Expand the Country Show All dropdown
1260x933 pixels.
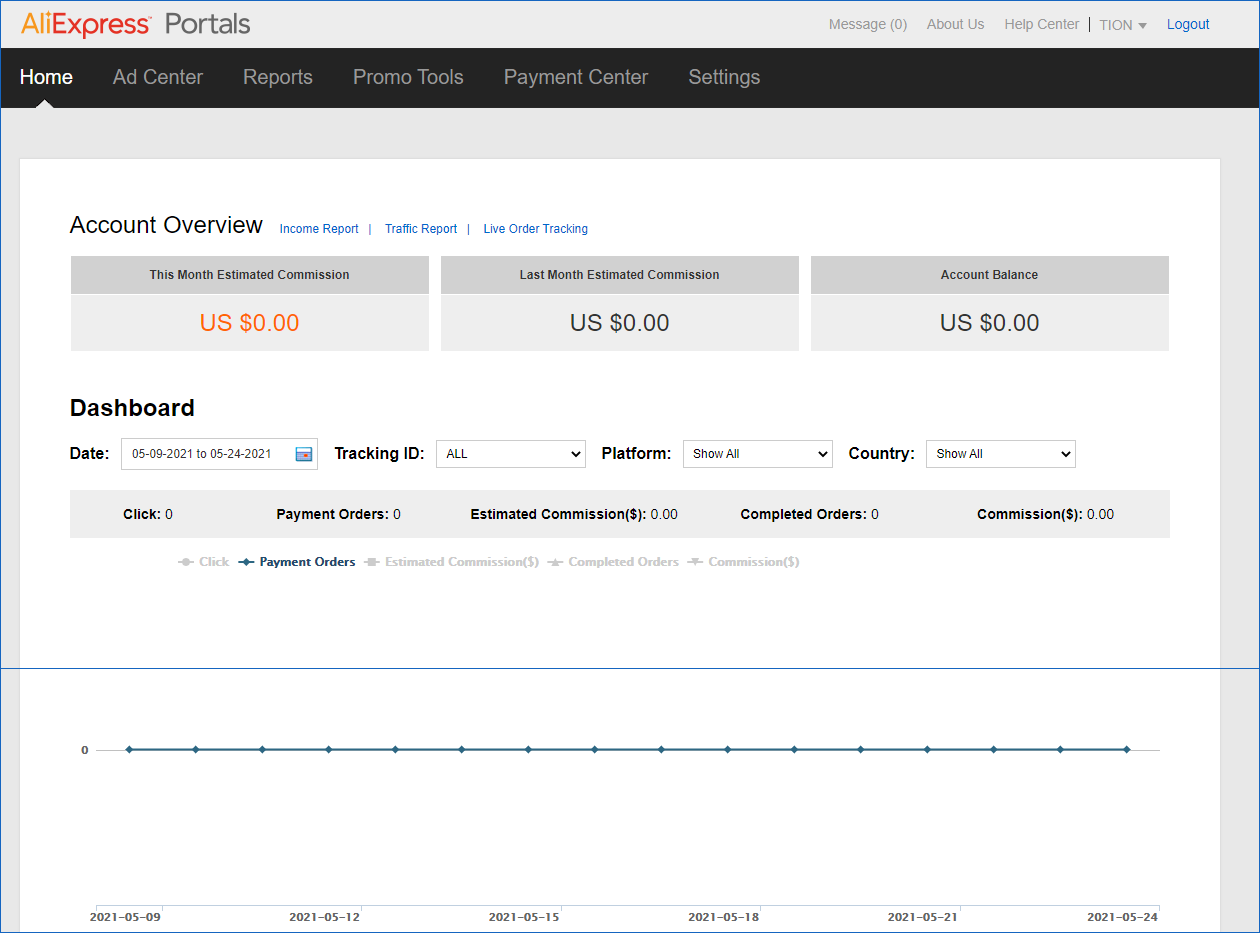pyautogui.click(x=1000, y=454)
